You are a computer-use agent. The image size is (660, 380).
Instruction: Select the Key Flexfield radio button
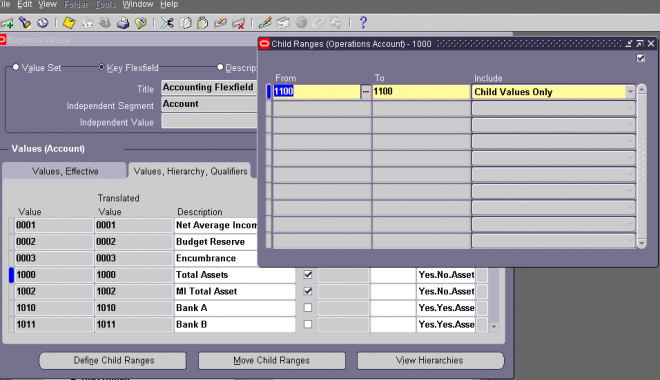tap(101, 67)
